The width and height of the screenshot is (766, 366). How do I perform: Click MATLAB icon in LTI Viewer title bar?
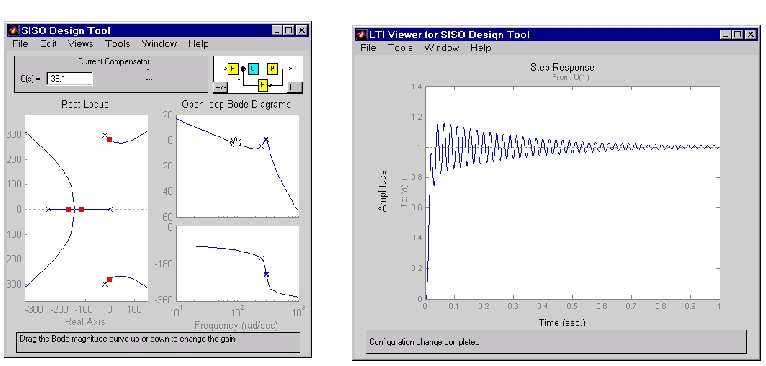(x=361, y=35)
